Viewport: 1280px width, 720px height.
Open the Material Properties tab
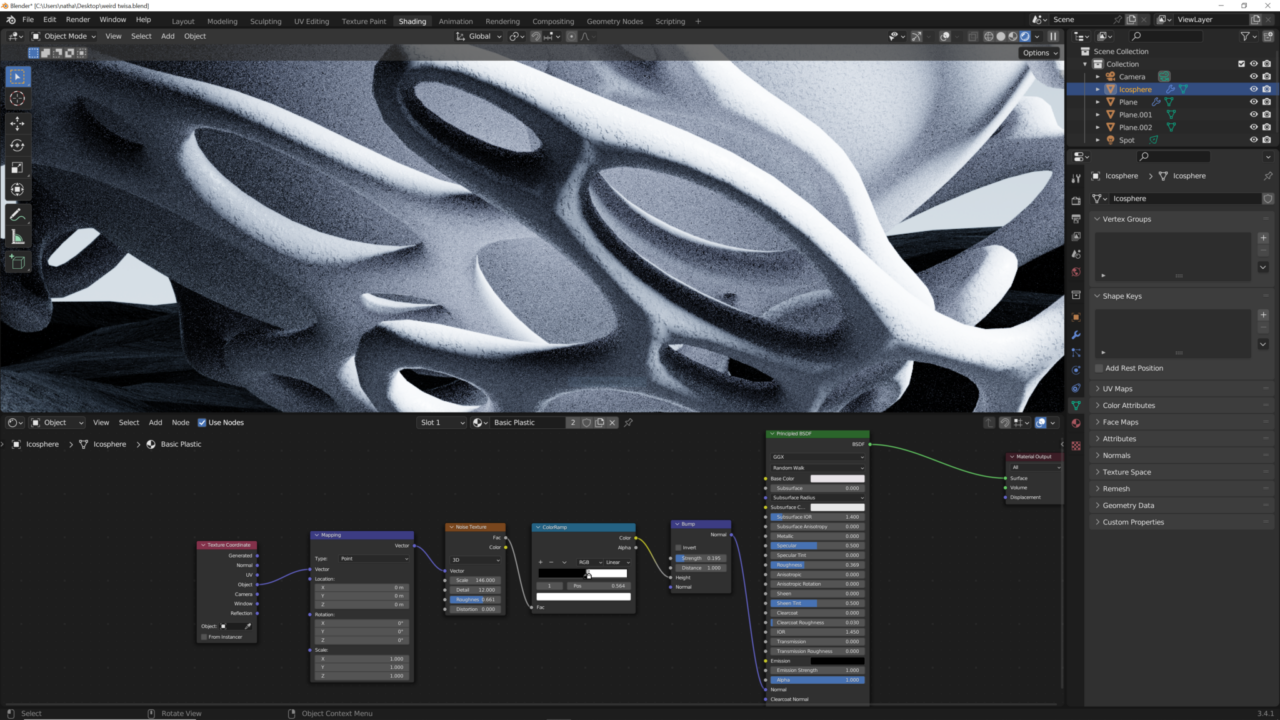[1076, 420]
